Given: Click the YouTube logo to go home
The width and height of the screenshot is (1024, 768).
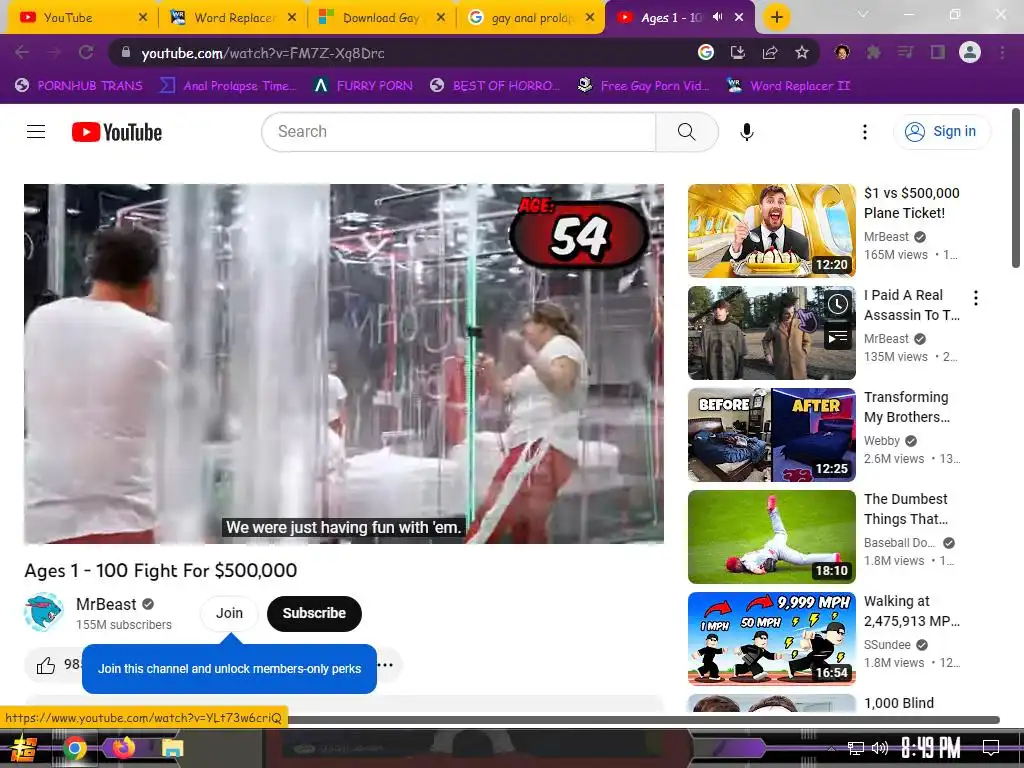Looking at the screenshot, I should (117, 132).
